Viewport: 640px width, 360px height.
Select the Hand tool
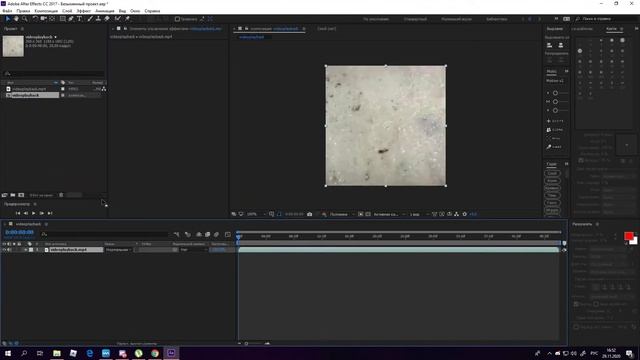tap(16, 19)
